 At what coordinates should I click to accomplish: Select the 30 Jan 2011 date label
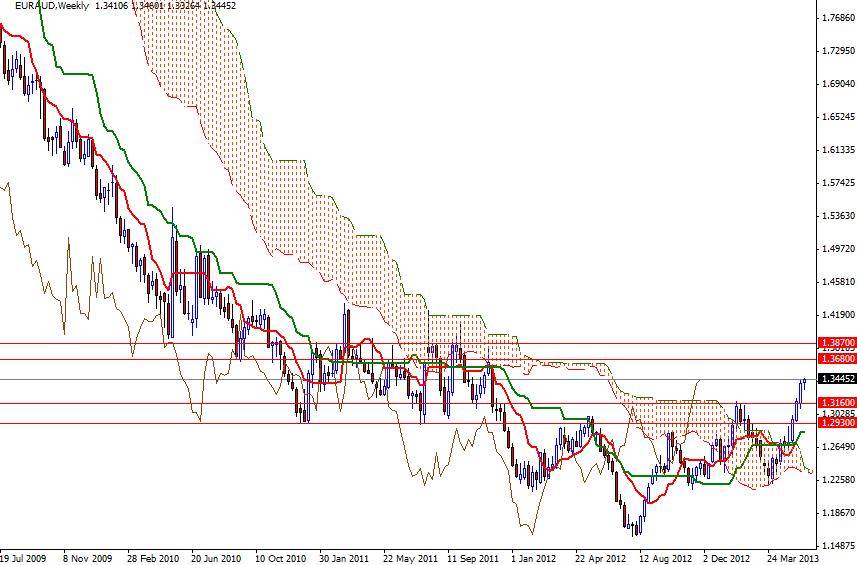pyautogui.click(x=344, y=558)
